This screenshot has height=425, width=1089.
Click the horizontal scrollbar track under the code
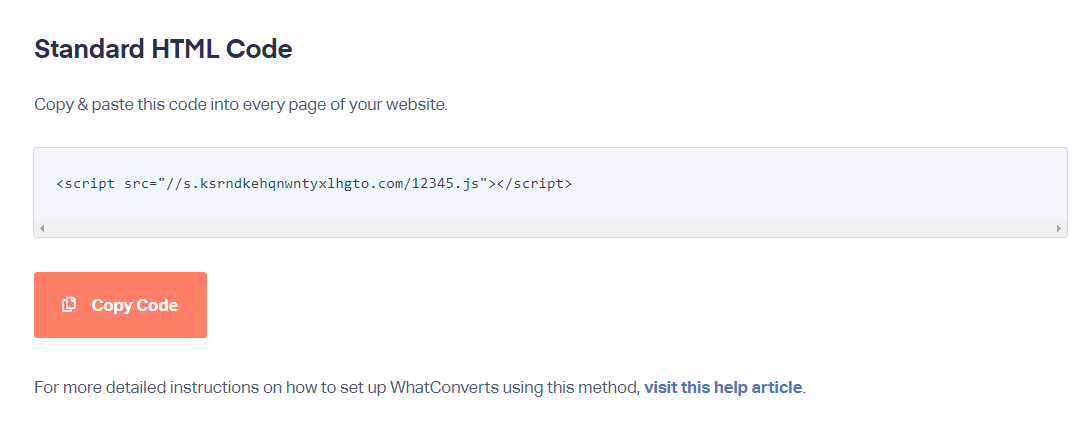pos(550,228)
